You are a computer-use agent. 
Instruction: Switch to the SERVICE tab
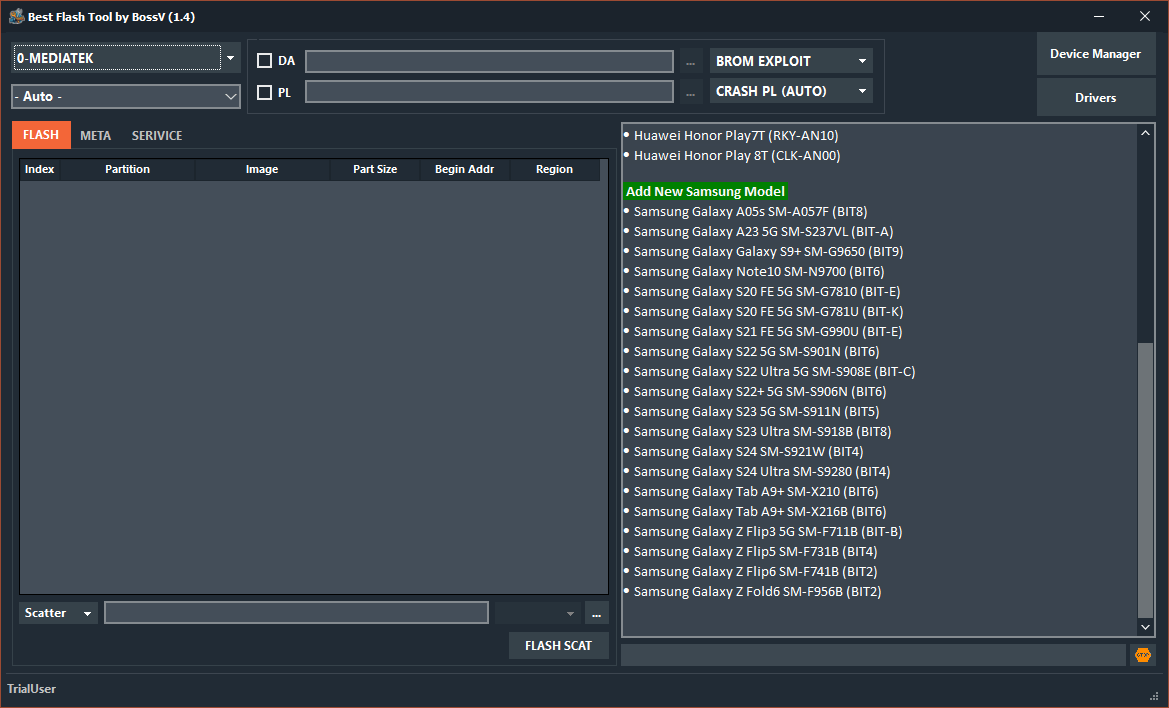[156, 134]
